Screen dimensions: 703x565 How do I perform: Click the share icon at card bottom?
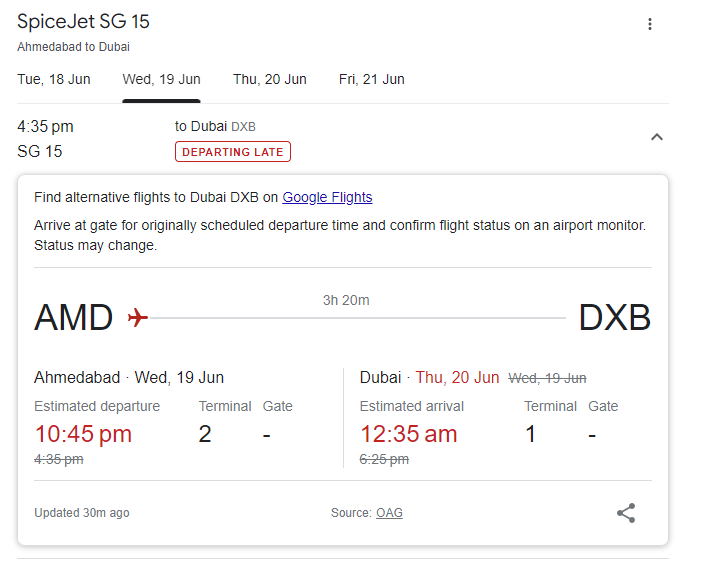(x=626, y=513)
